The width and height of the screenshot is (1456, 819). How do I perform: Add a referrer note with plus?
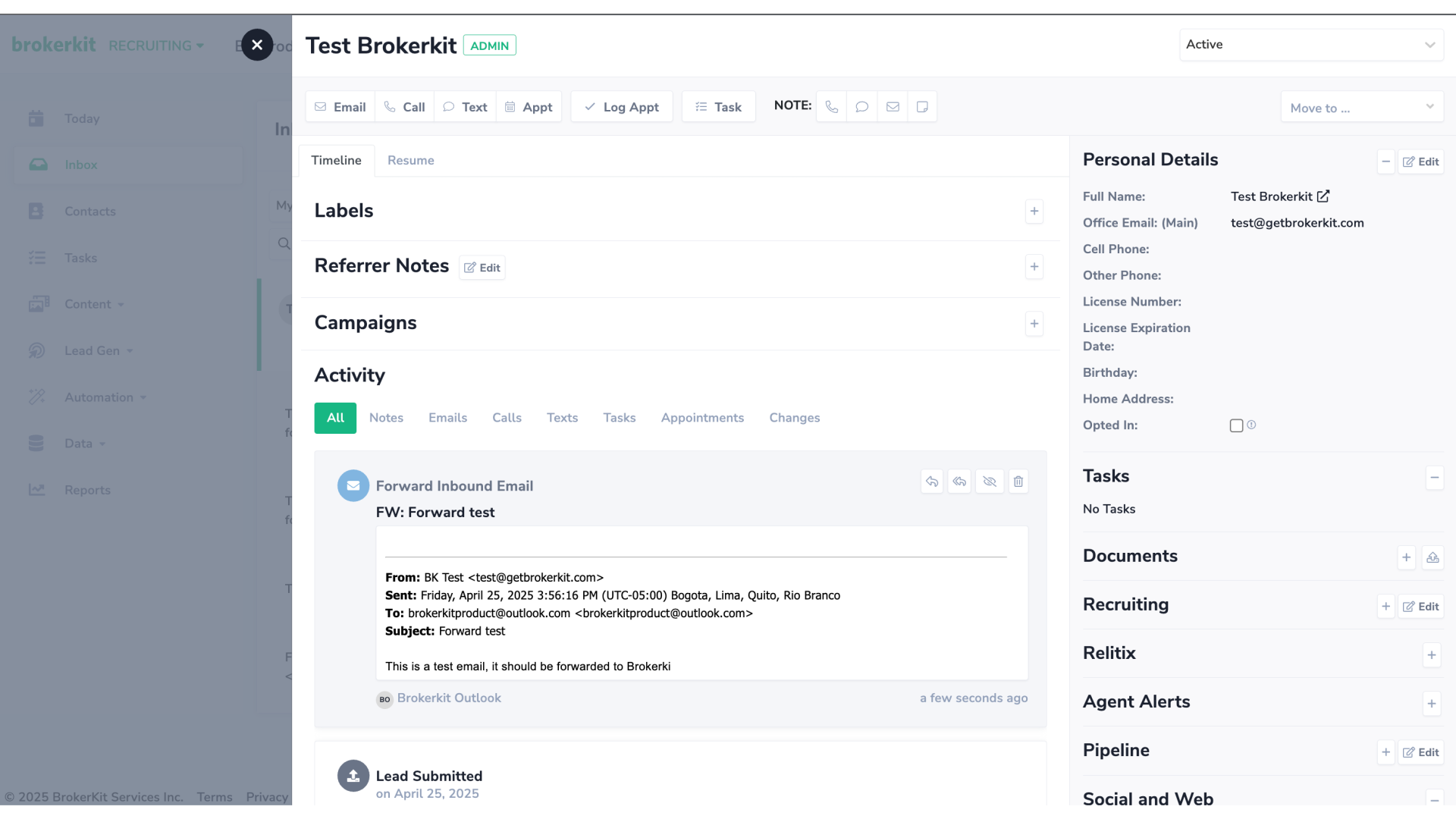coord(1034,267)
